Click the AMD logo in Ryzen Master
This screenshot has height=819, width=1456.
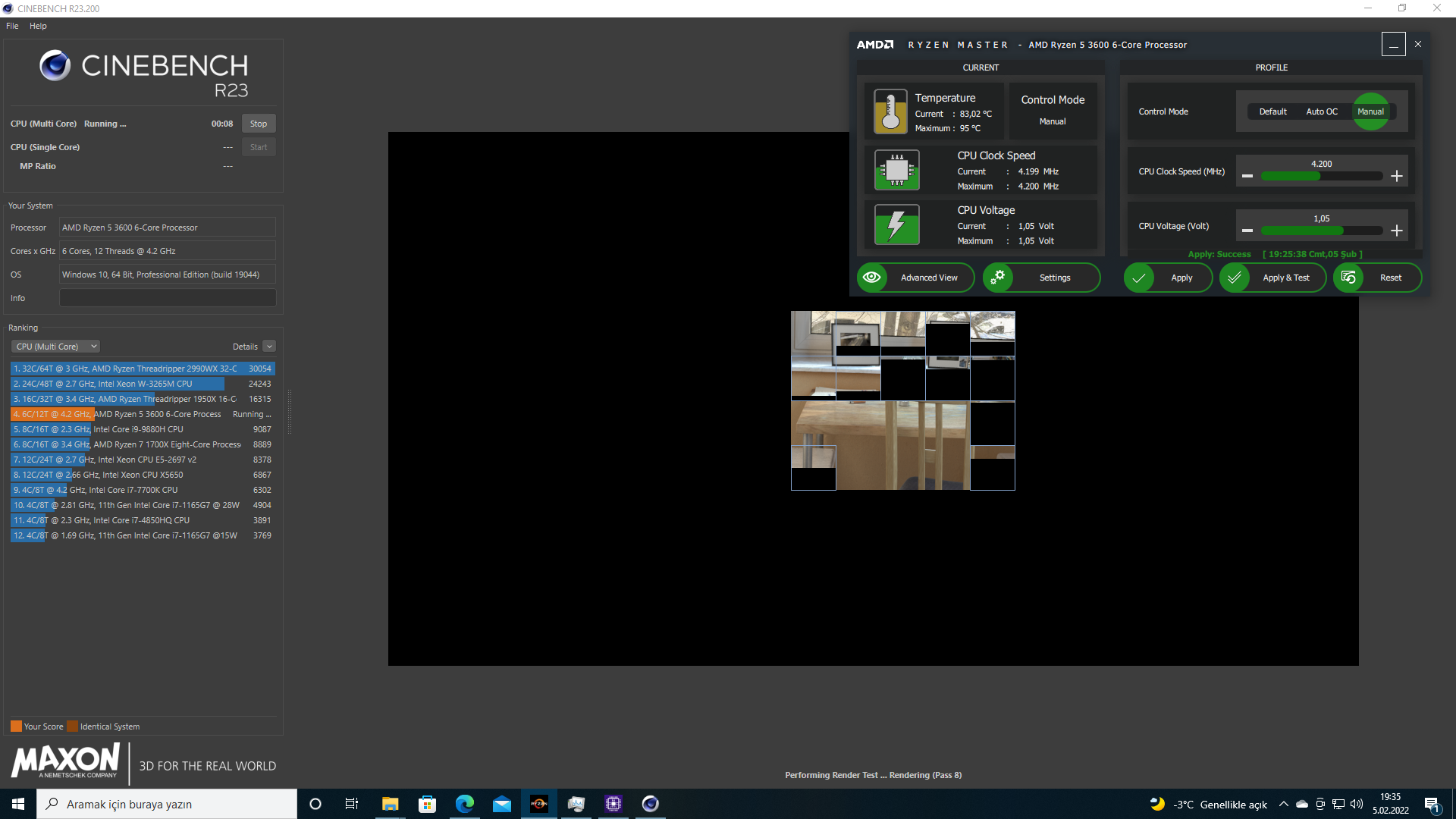[875, 45]
